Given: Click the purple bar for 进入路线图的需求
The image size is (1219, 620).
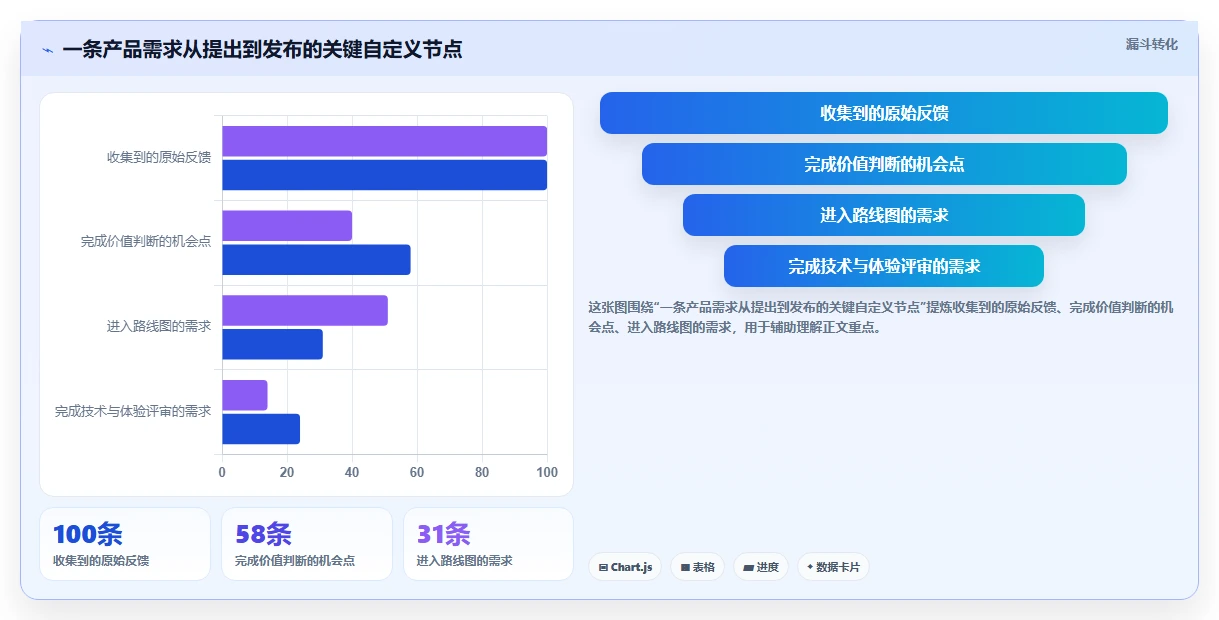Looking at the screenshot, I should point(305,310).
